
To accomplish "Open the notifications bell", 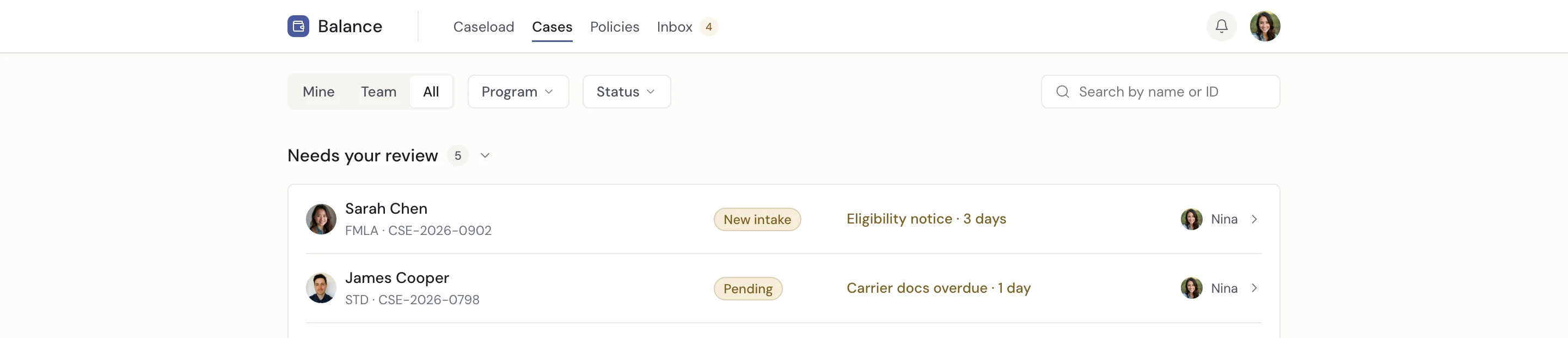I will tap(1221, 26).
